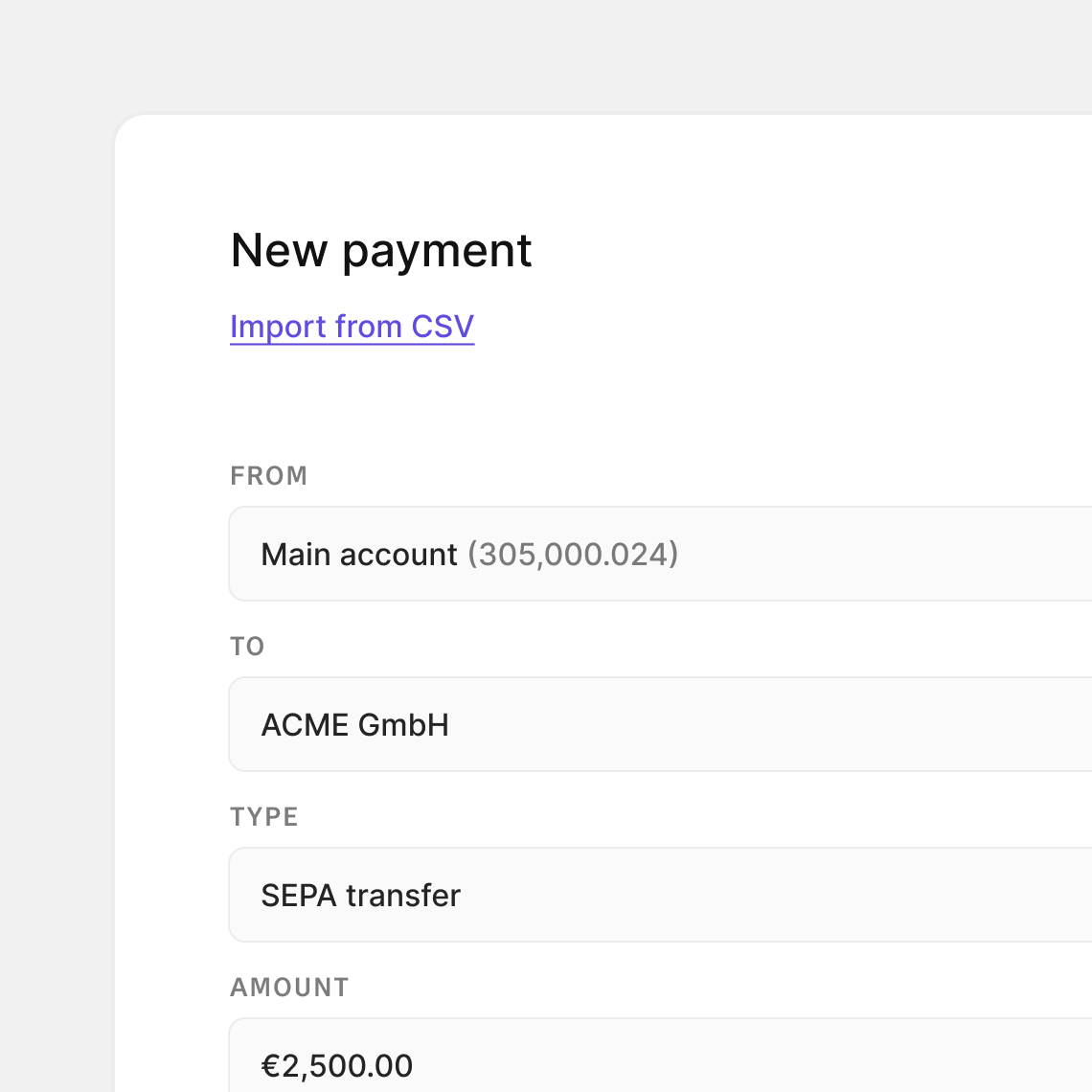Select the Main account text
Screen dimensions: 1092x1092
(x=359, y=555)
